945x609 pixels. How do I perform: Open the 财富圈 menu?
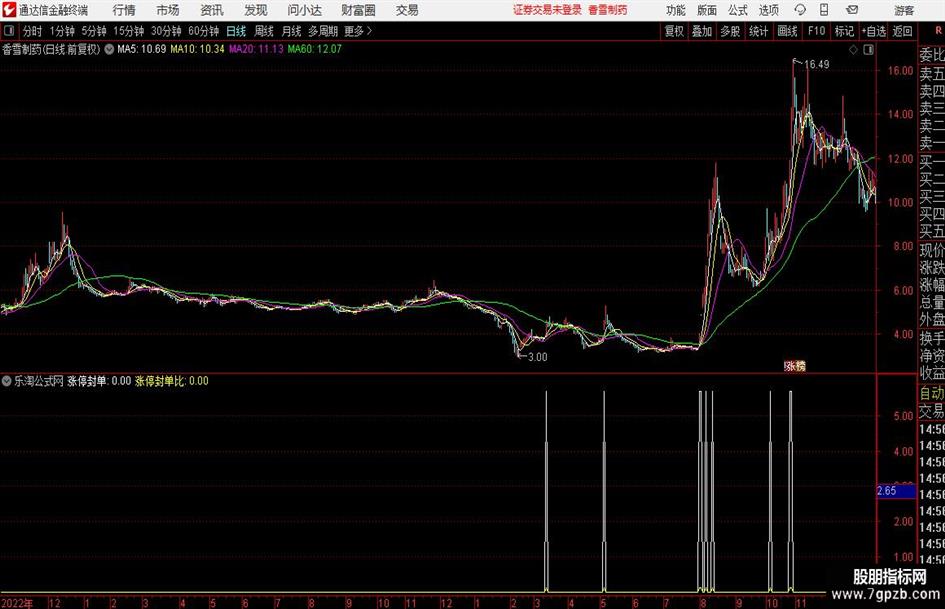tap(358, 10)
